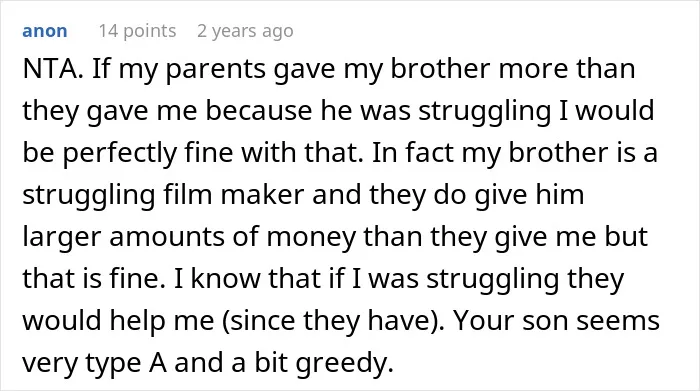Click the phrase 'they gave me because'
The height and width of the screenshot is (391, 700).
(167, 111)
